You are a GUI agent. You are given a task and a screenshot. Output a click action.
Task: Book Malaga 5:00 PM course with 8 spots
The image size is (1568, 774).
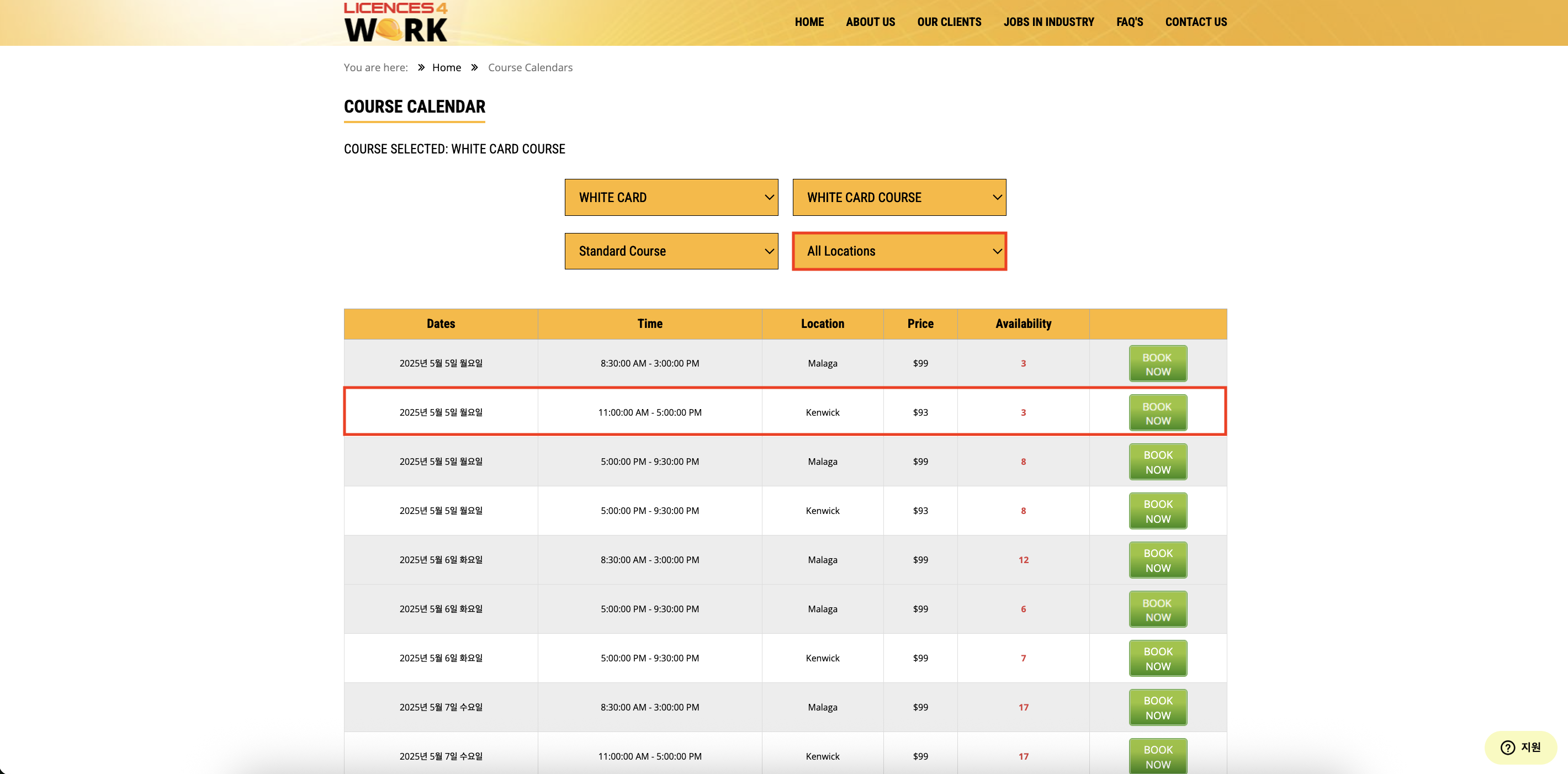click(x=1157, y=462)
